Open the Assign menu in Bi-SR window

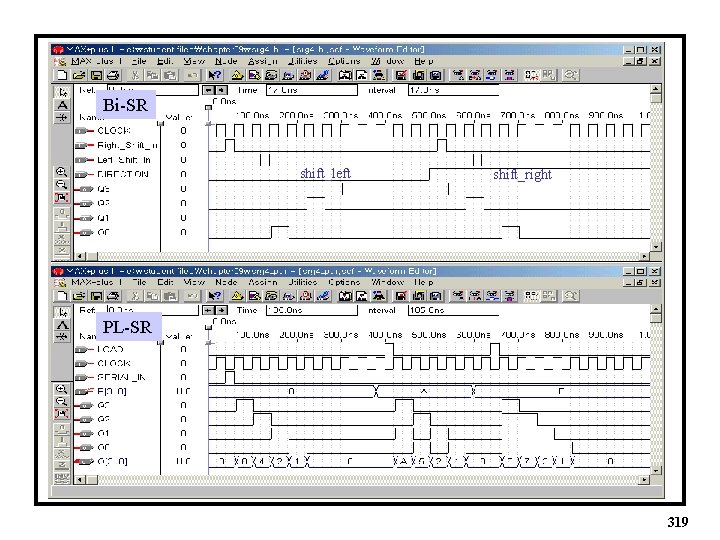[263, 61]
